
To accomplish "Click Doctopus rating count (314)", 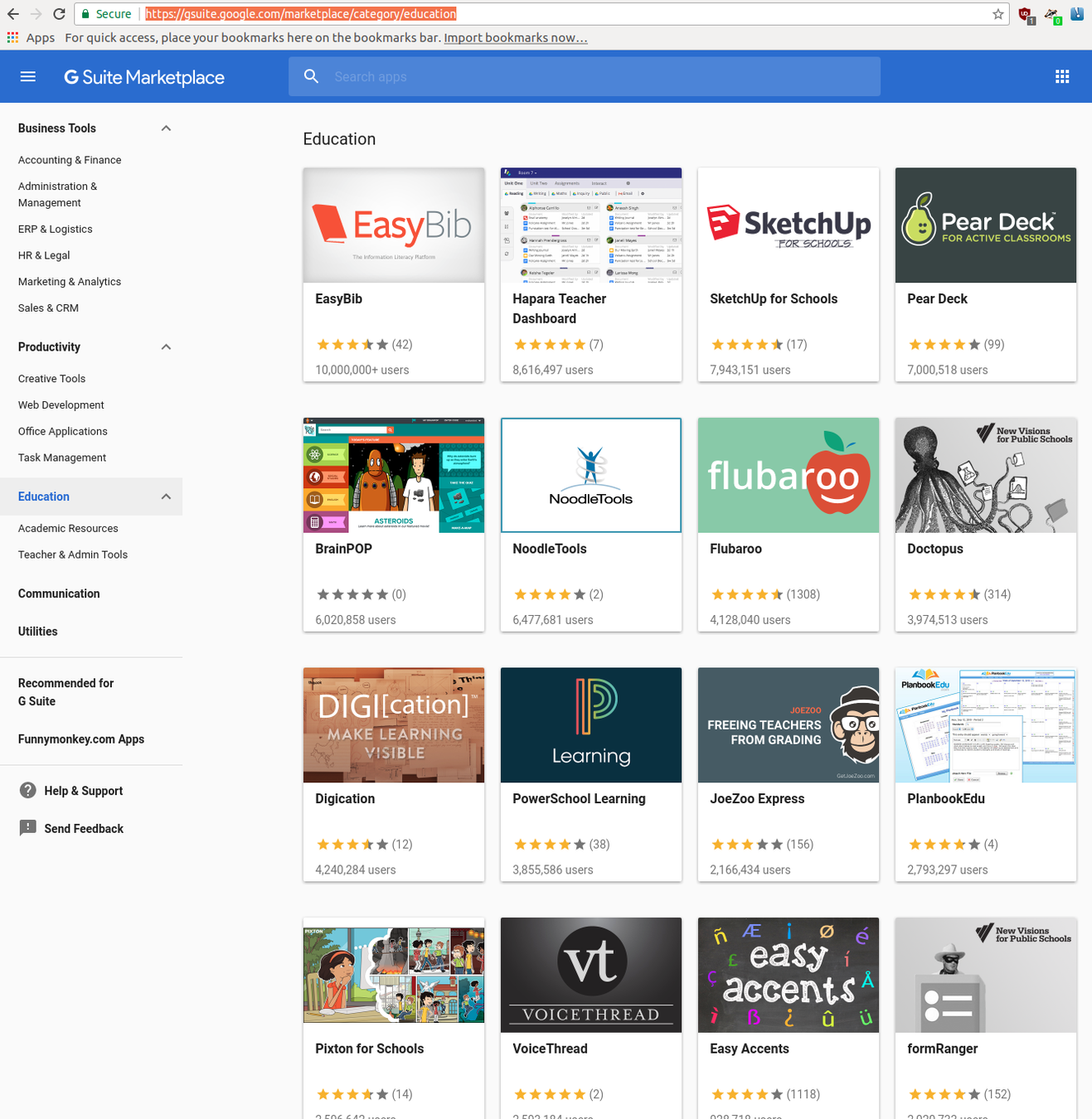I will click(x=997, y=594).
